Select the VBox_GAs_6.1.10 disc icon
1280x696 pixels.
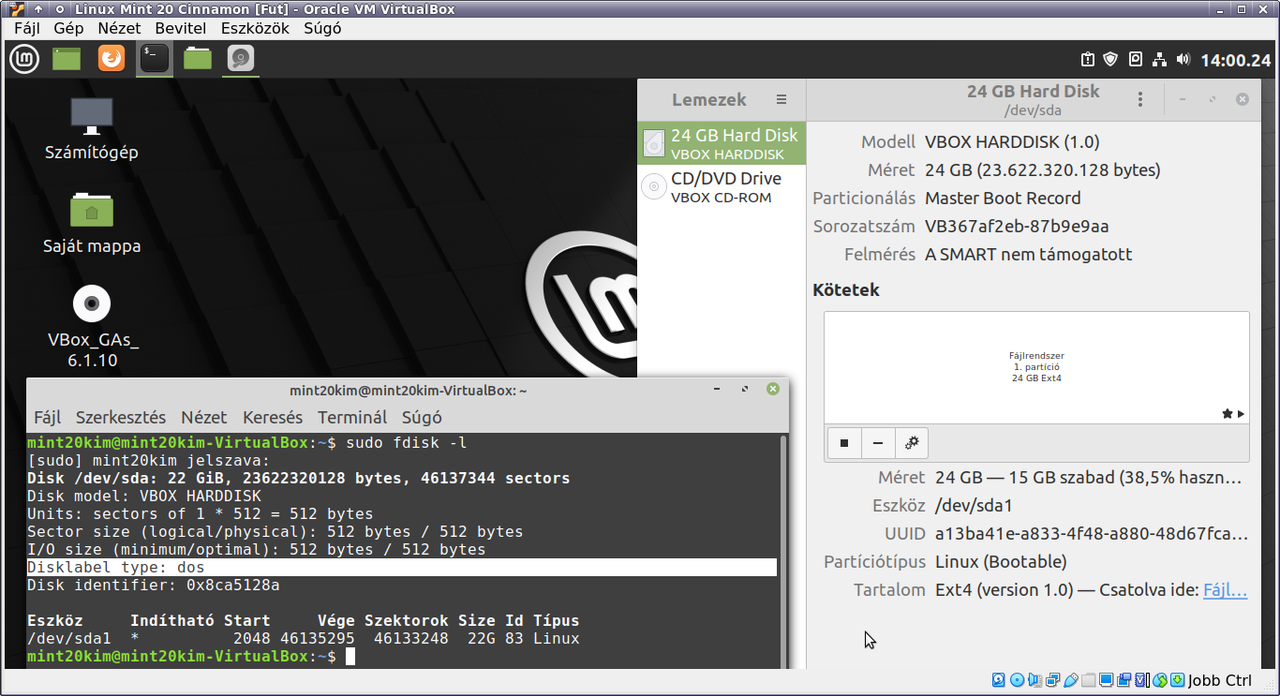[92, 327]
